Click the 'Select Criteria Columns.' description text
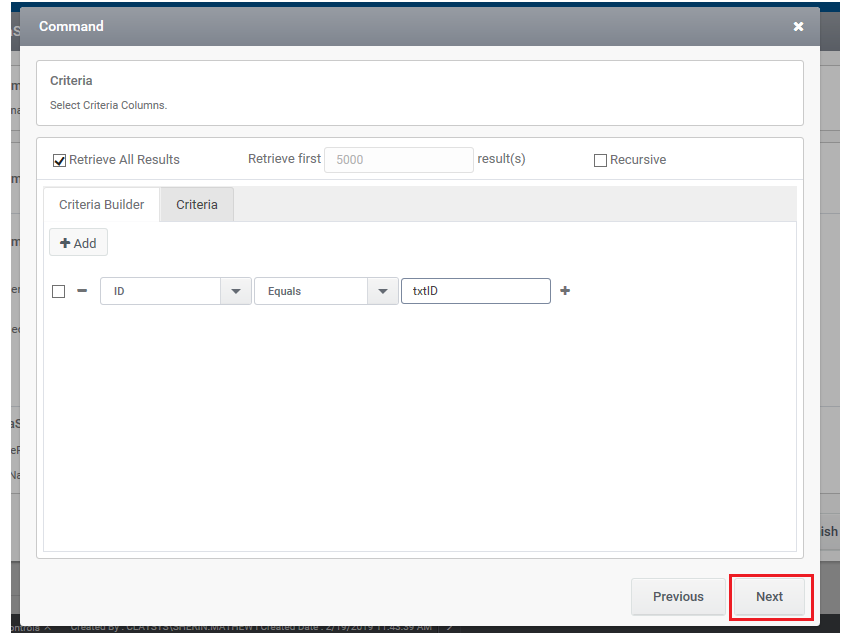The height and width of the screenshot is (640, 850). pos(108,105)
